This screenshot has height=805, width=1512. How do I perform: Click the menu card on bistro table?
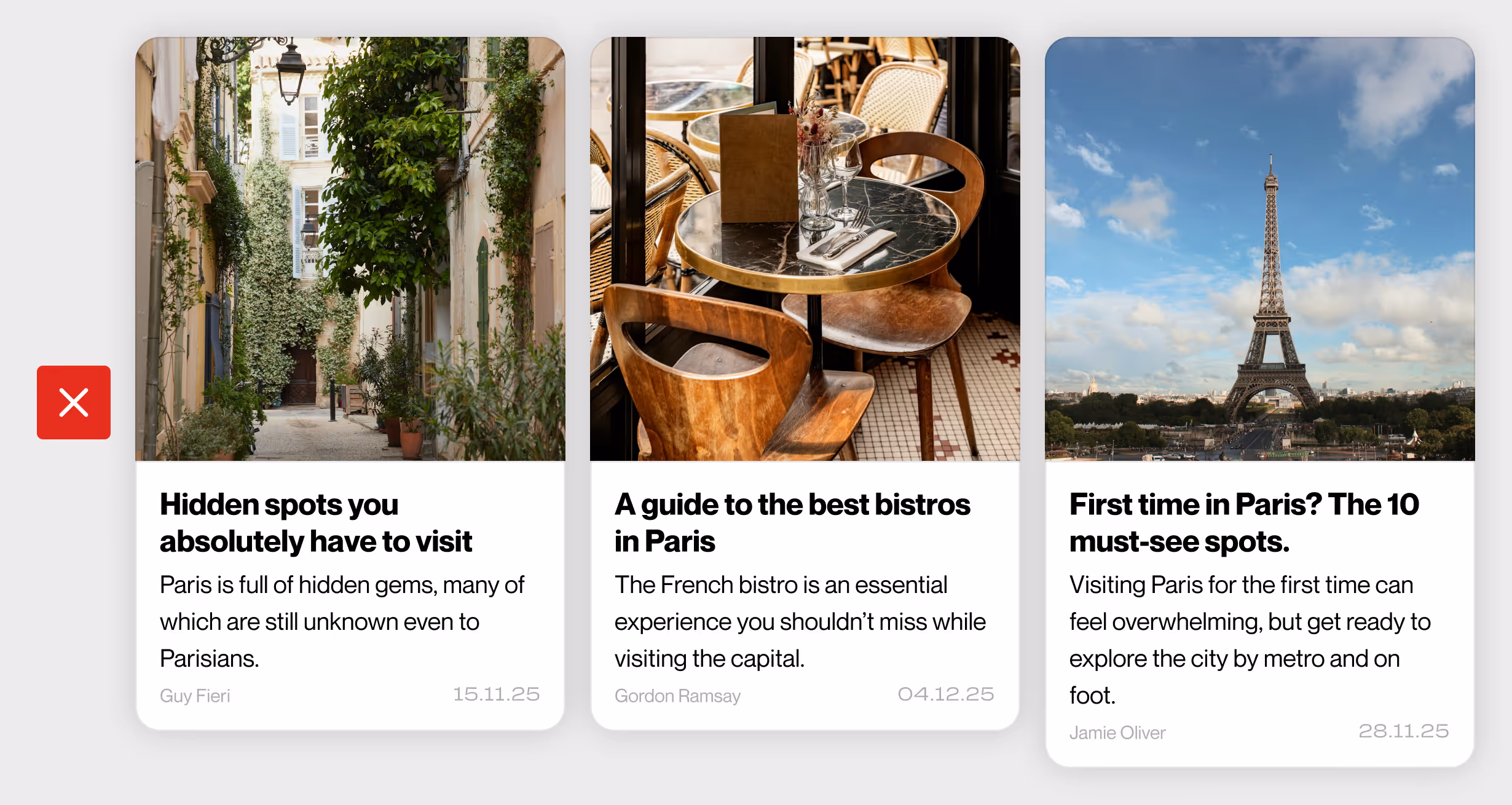point(758,166)
